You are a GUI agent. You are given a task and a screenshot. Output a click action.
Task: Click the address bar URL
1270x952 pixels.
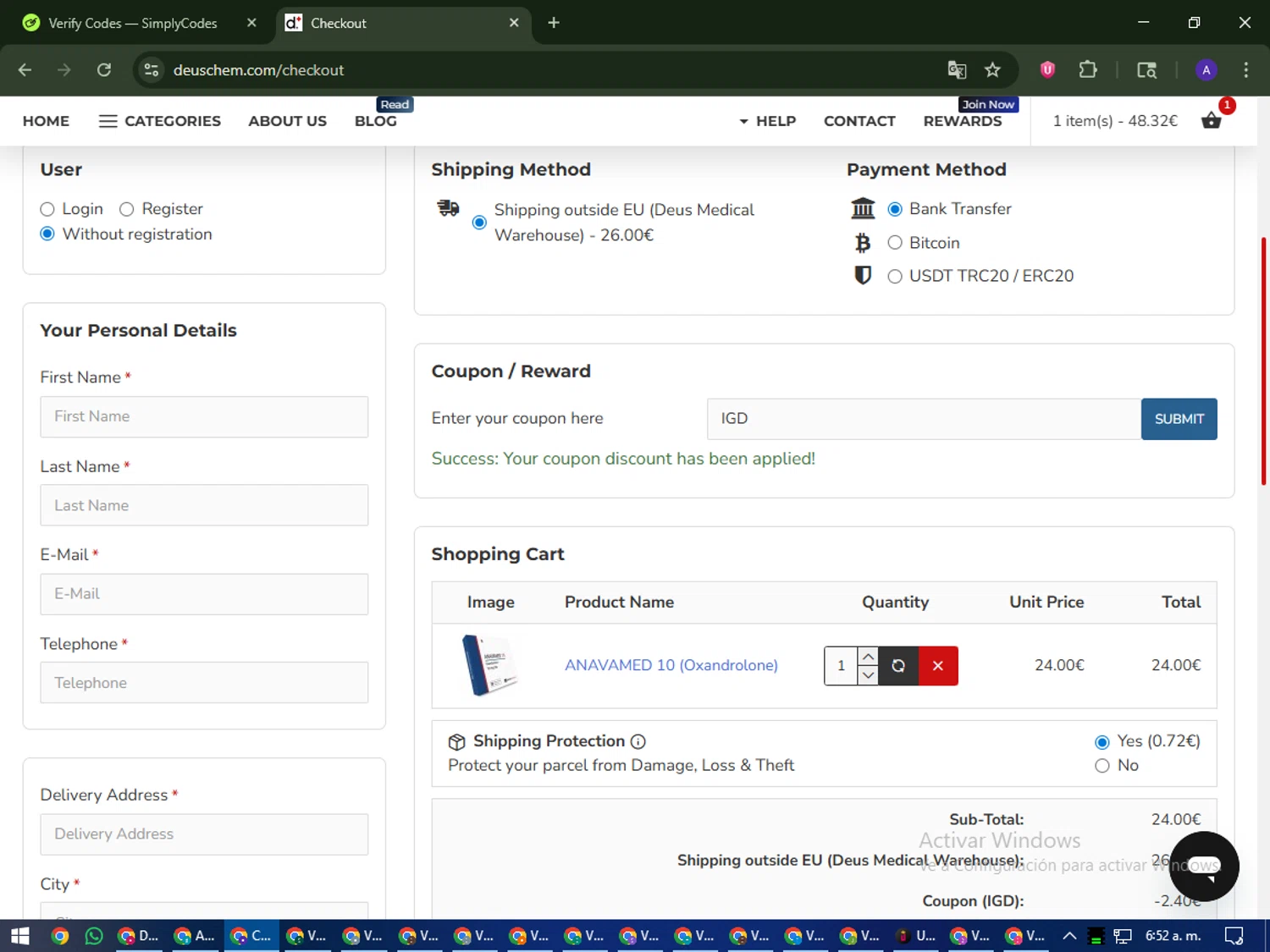pos(258,70)
